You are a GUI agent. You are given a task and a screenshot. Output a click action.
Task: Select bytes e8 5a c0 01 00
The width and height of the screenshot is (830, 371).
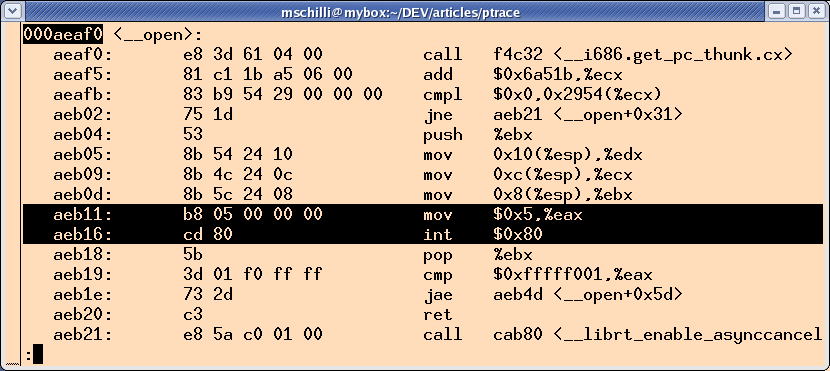point(252,334)
